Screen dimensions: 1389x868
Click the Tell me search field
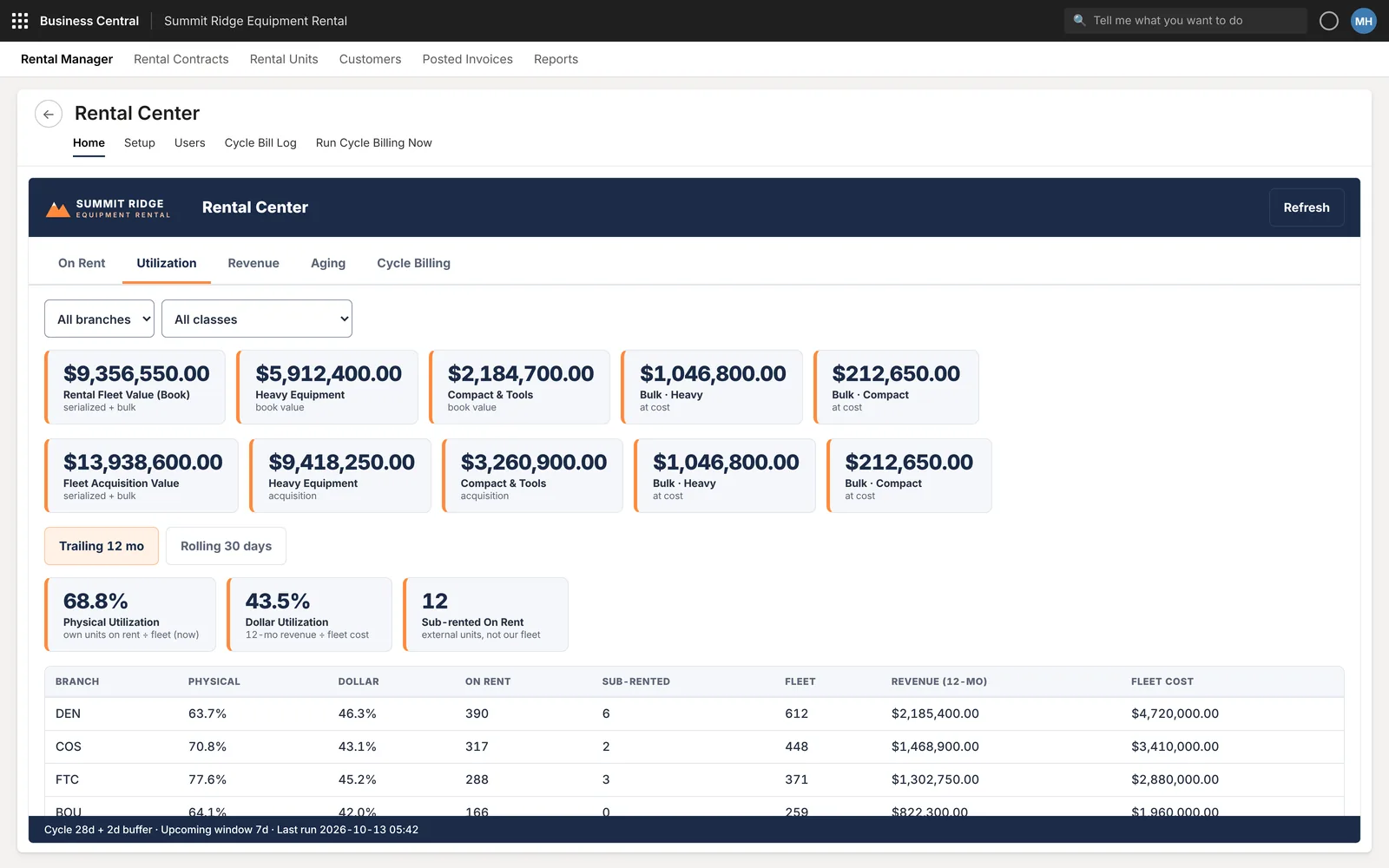pyautogui.click(x=1186, y=21)
